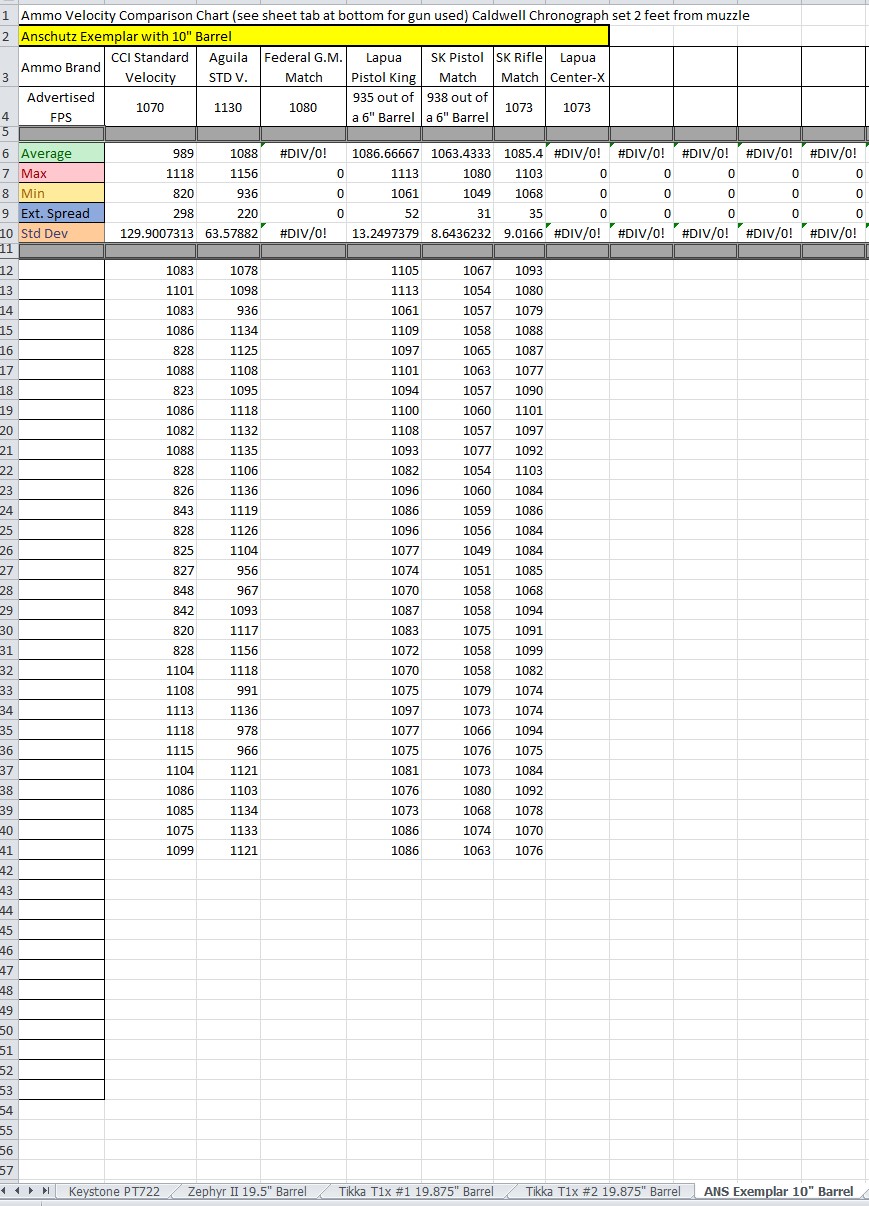The height and width of the screenshot is (1206, 869).
Task: Click the Lapua Pistol King spread value 52
Action: (x=384, y=213)
